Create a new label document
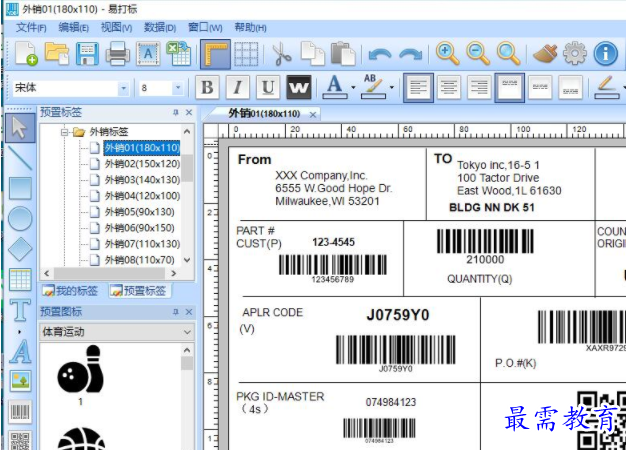Viewport: 626px width, 450px height. pyautogui.click(x=26, y=54)
